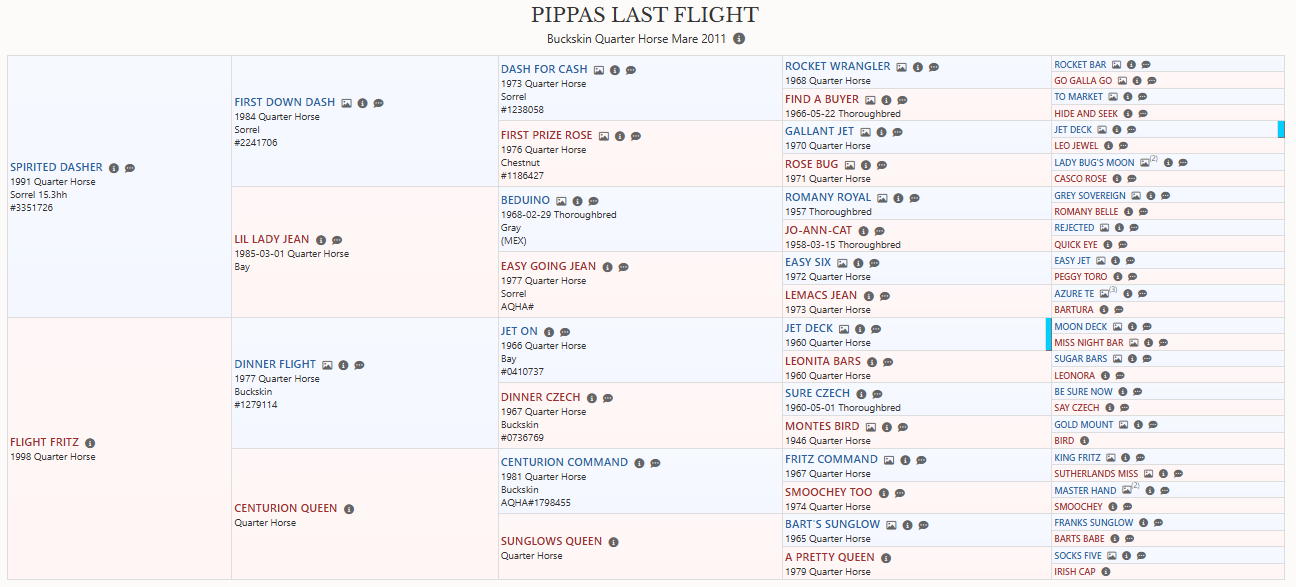The height and width of the screenshot is (587, 1296).
Task: Click info icon beside Pippas Last Flight subtitle
Action: (739, 39)
